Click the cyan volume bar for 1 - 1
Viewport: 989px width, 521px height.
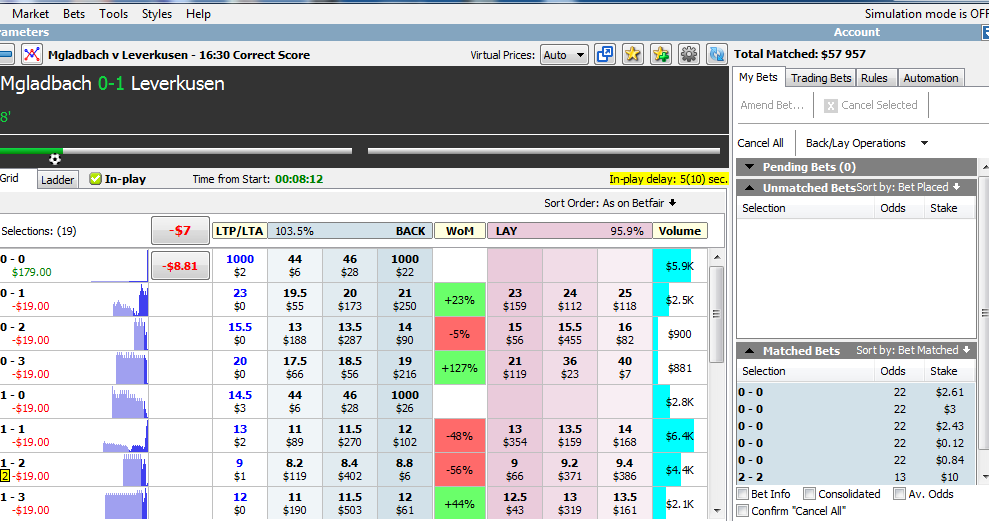coord(673,436)
